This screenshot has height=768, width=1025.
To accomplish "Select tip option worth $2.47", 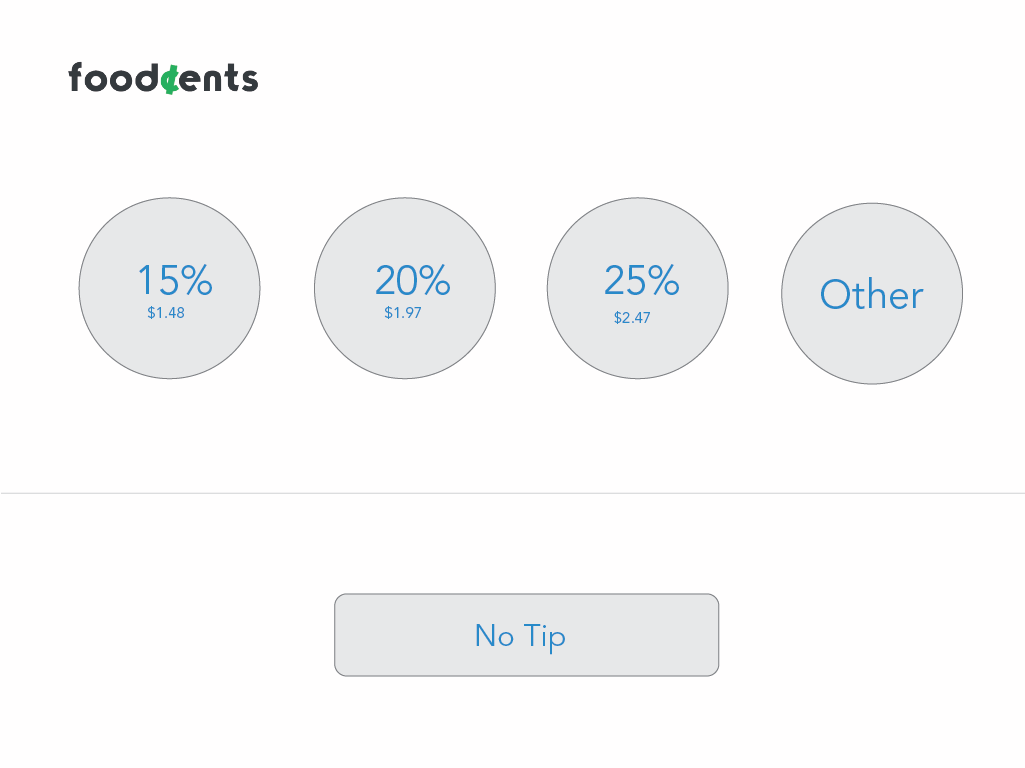I will 637,288.
